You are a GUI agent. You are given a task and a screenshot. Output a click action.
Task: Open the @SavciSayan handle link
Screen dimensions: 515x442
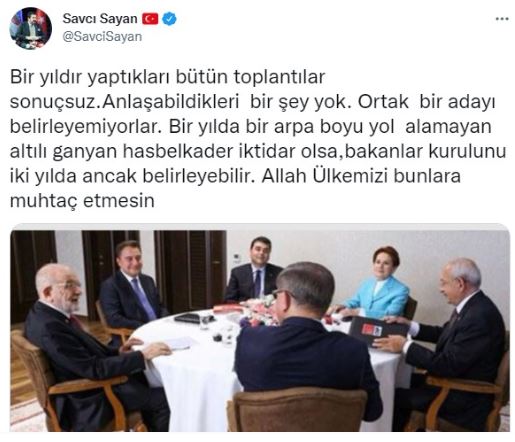click(102, 37)
